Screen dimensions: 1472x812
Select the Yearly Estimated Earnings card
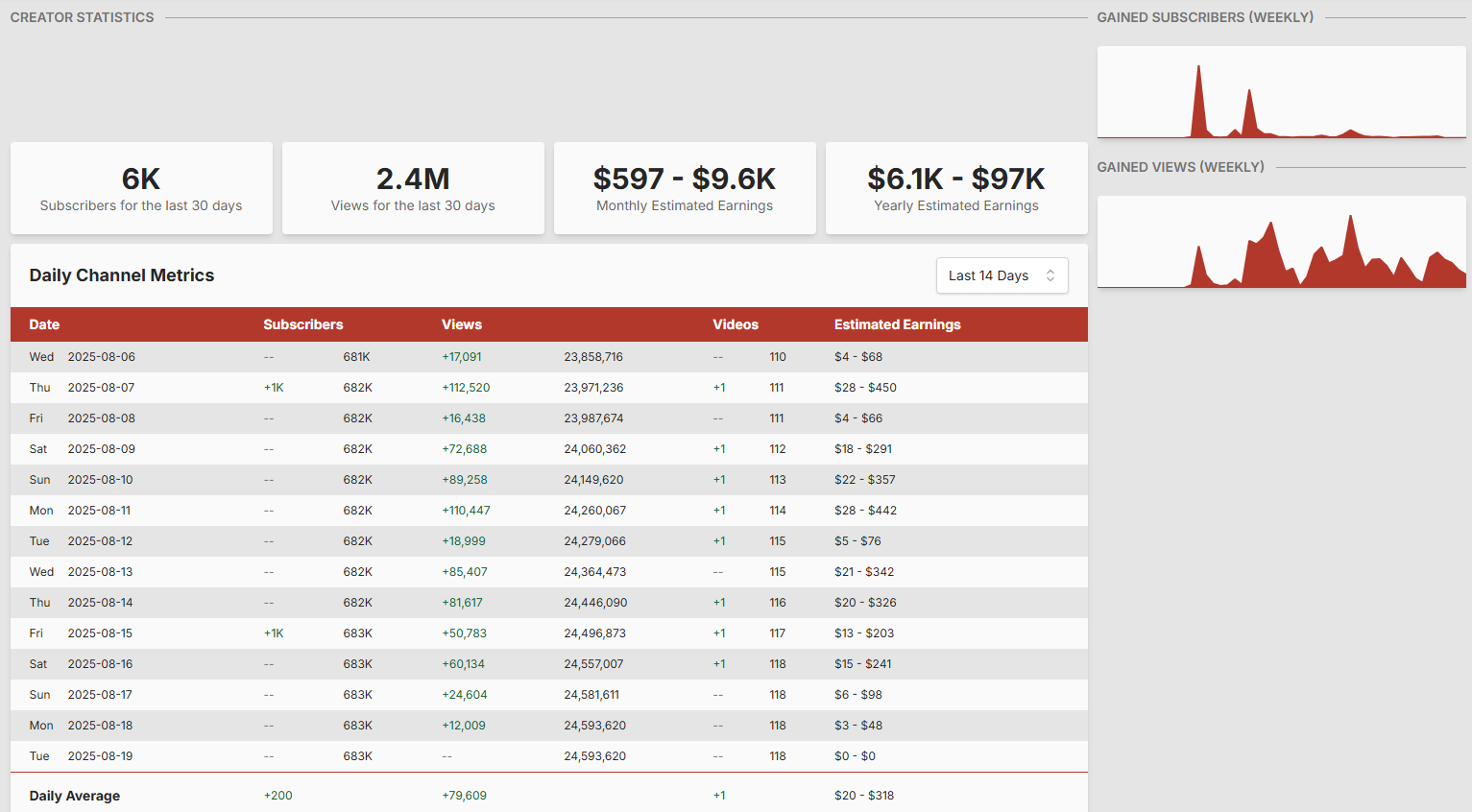point(956,188)
